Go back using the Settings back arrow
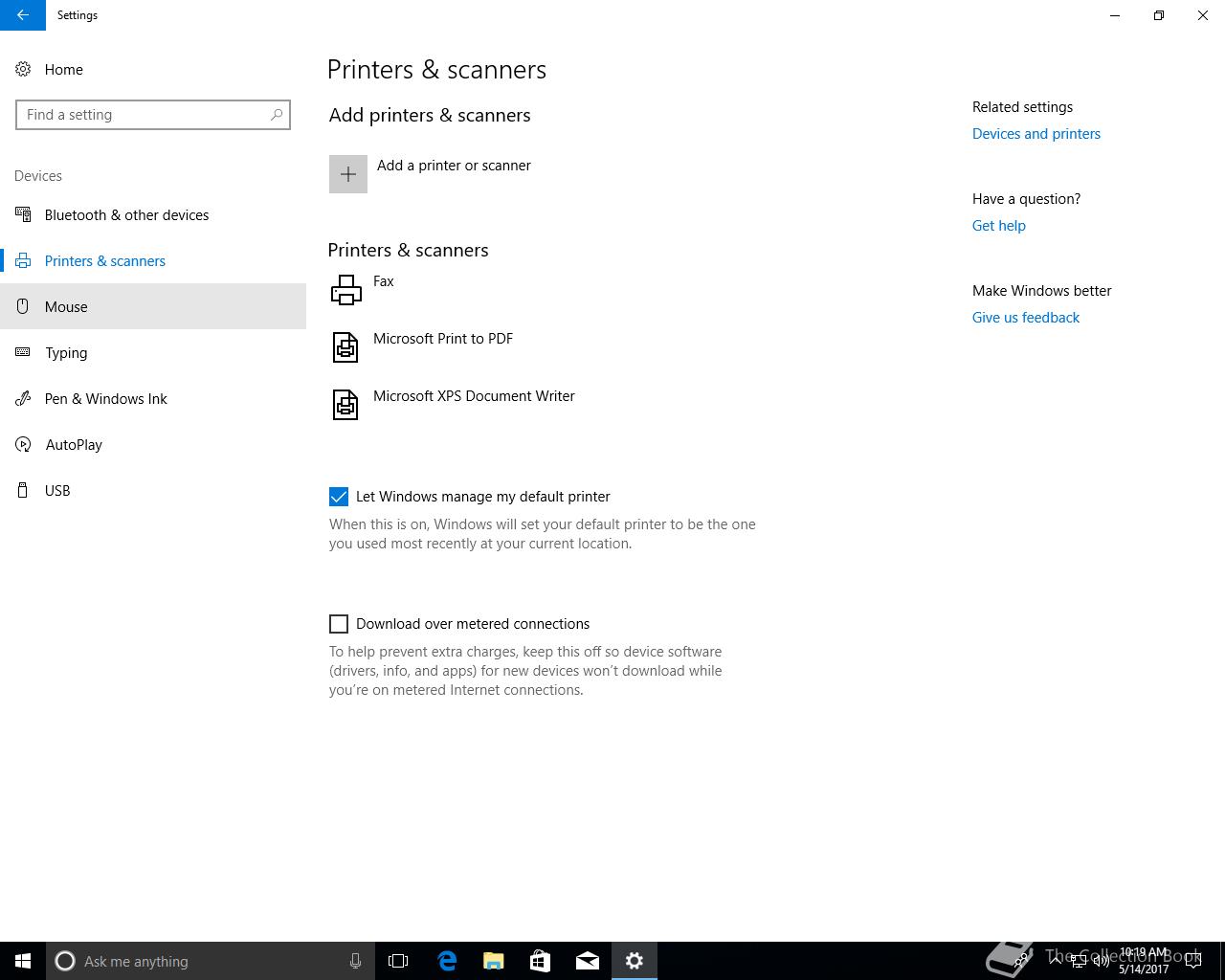 point(23,15)
